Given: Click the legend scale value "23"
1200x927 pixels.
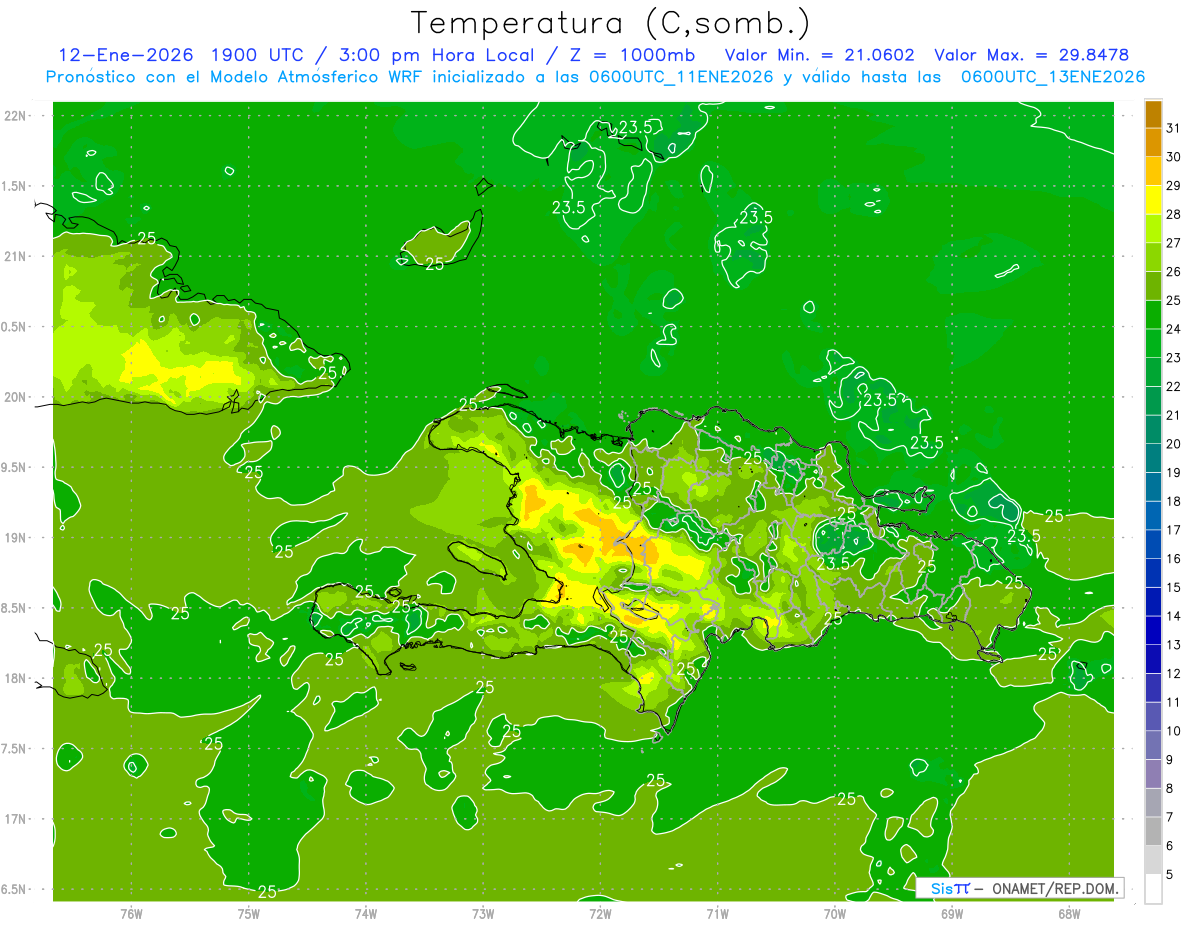Looking at the screenshot, I should 1174,358.
